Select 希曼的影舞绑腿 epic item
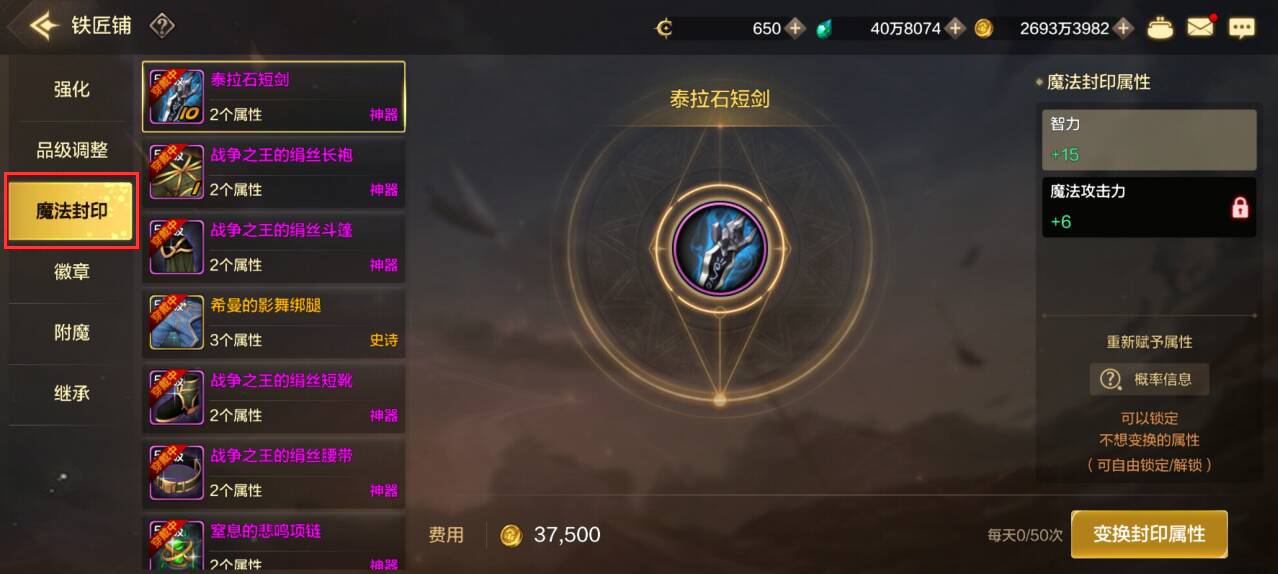 click(274, 322)
